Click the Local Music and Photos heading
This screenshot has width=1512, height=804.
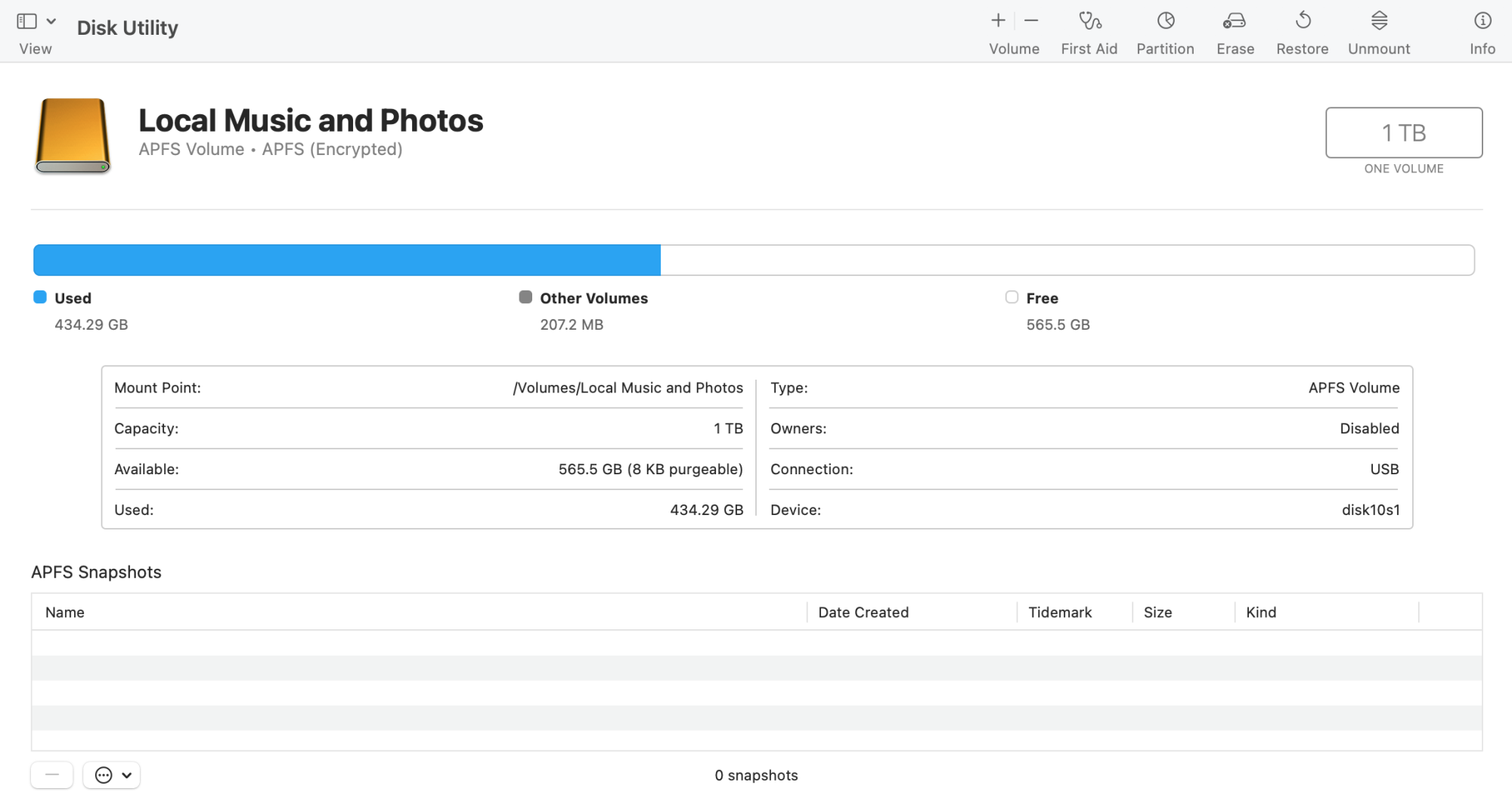[311, 120]
